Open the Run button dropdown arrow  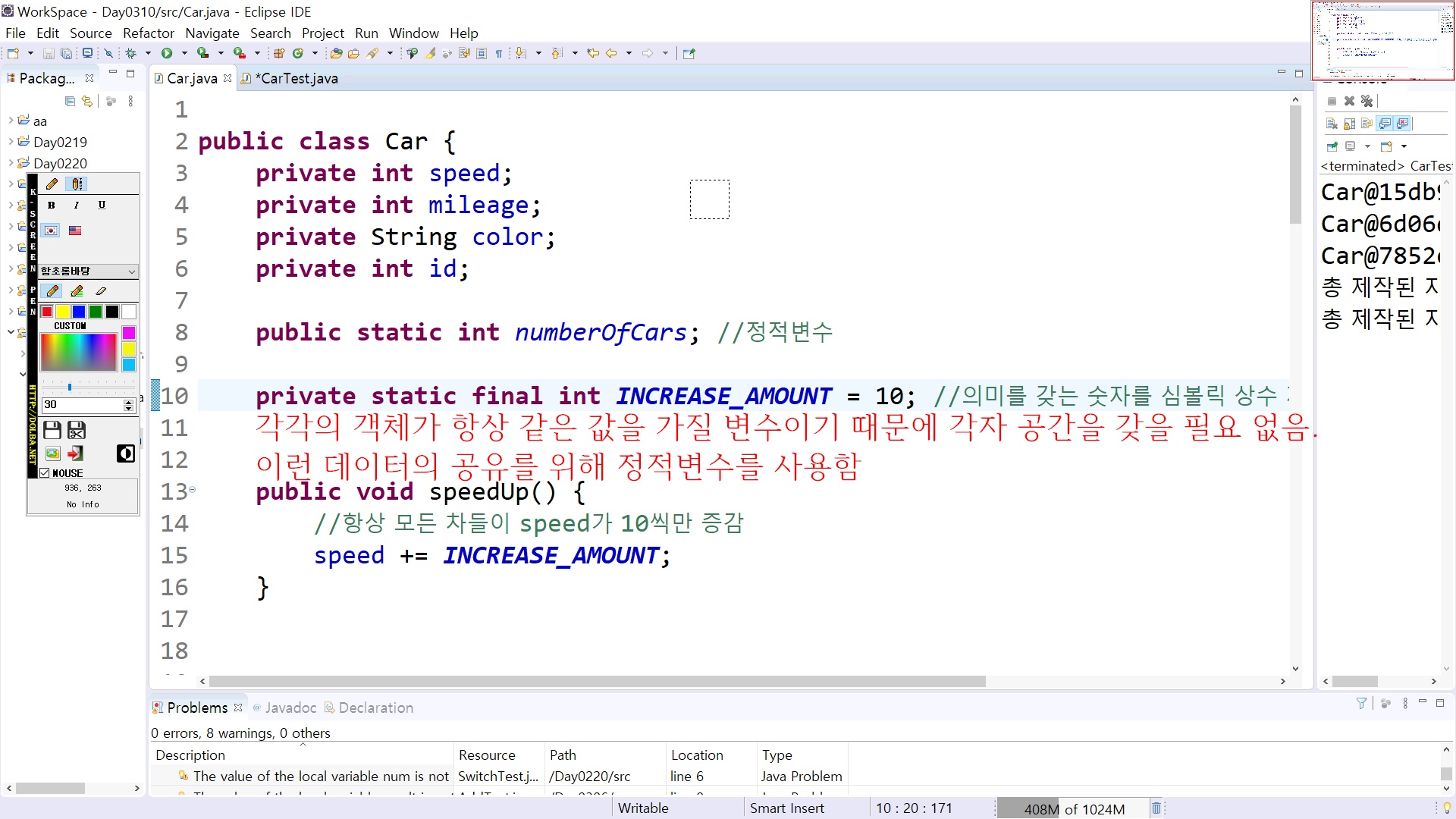(x=184, y=53)
